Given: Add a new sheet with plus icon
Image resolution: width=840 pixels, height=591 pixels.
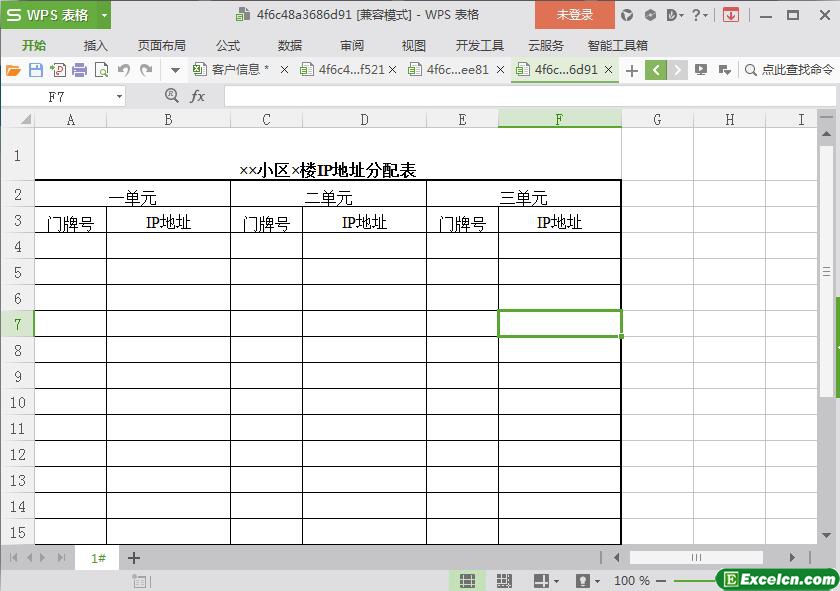Looking at the screenshot, I should point(133,558).
